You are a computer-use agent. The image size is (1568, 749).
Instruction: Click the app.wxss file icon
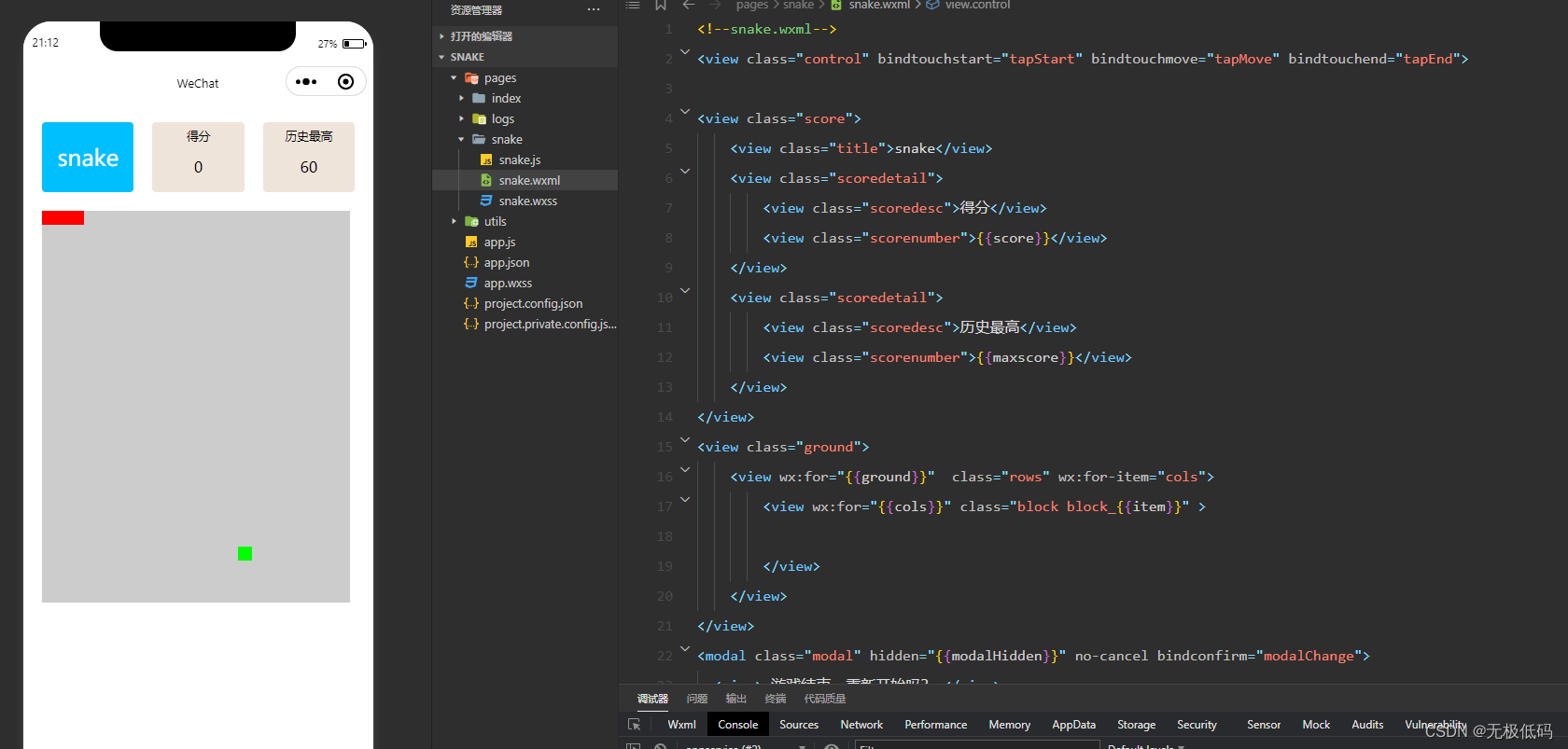(x=471, y=284)
